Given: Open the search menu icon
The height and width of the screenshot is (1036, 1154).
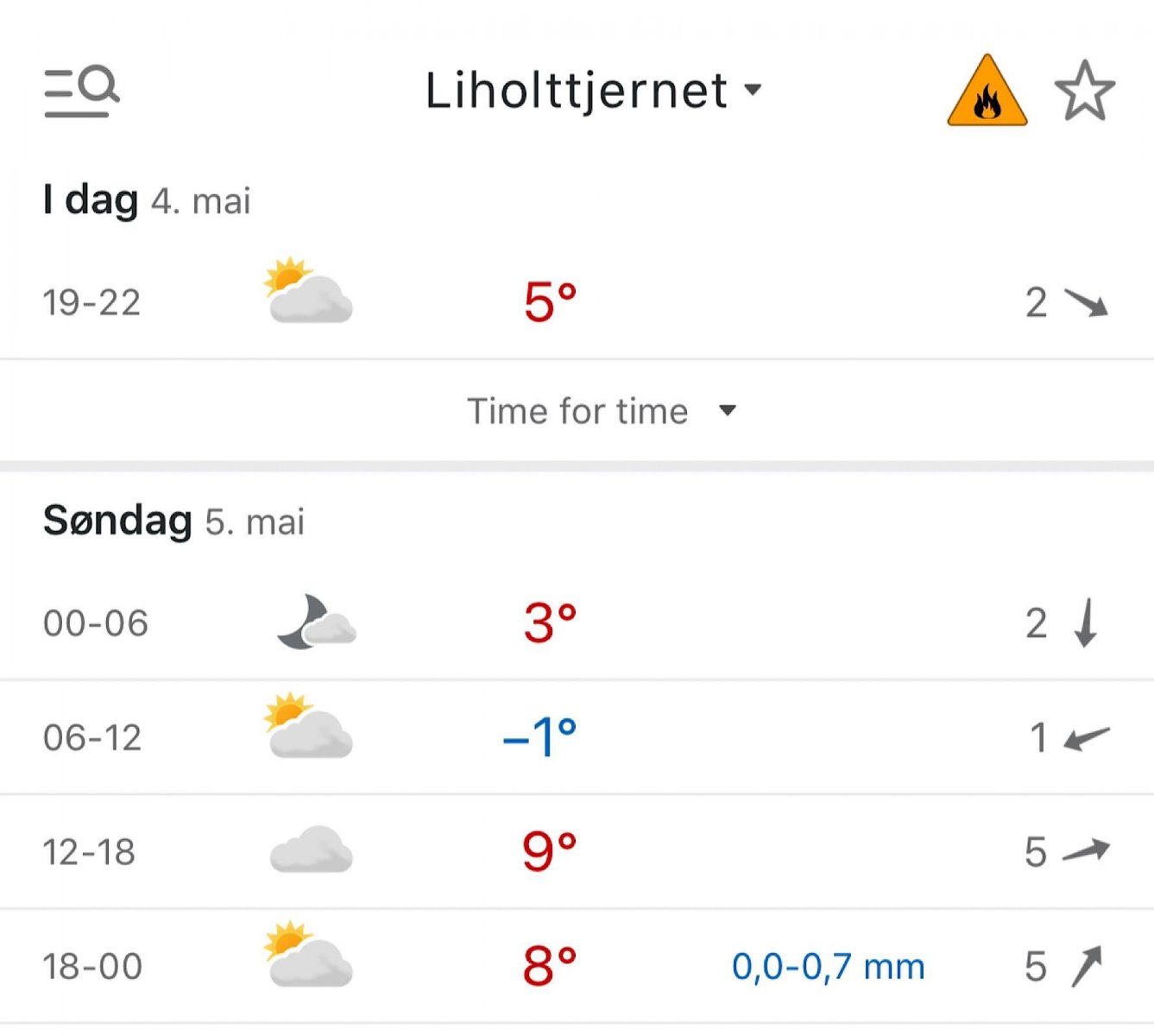Looking at the screenshot, I should coord(81,90).
